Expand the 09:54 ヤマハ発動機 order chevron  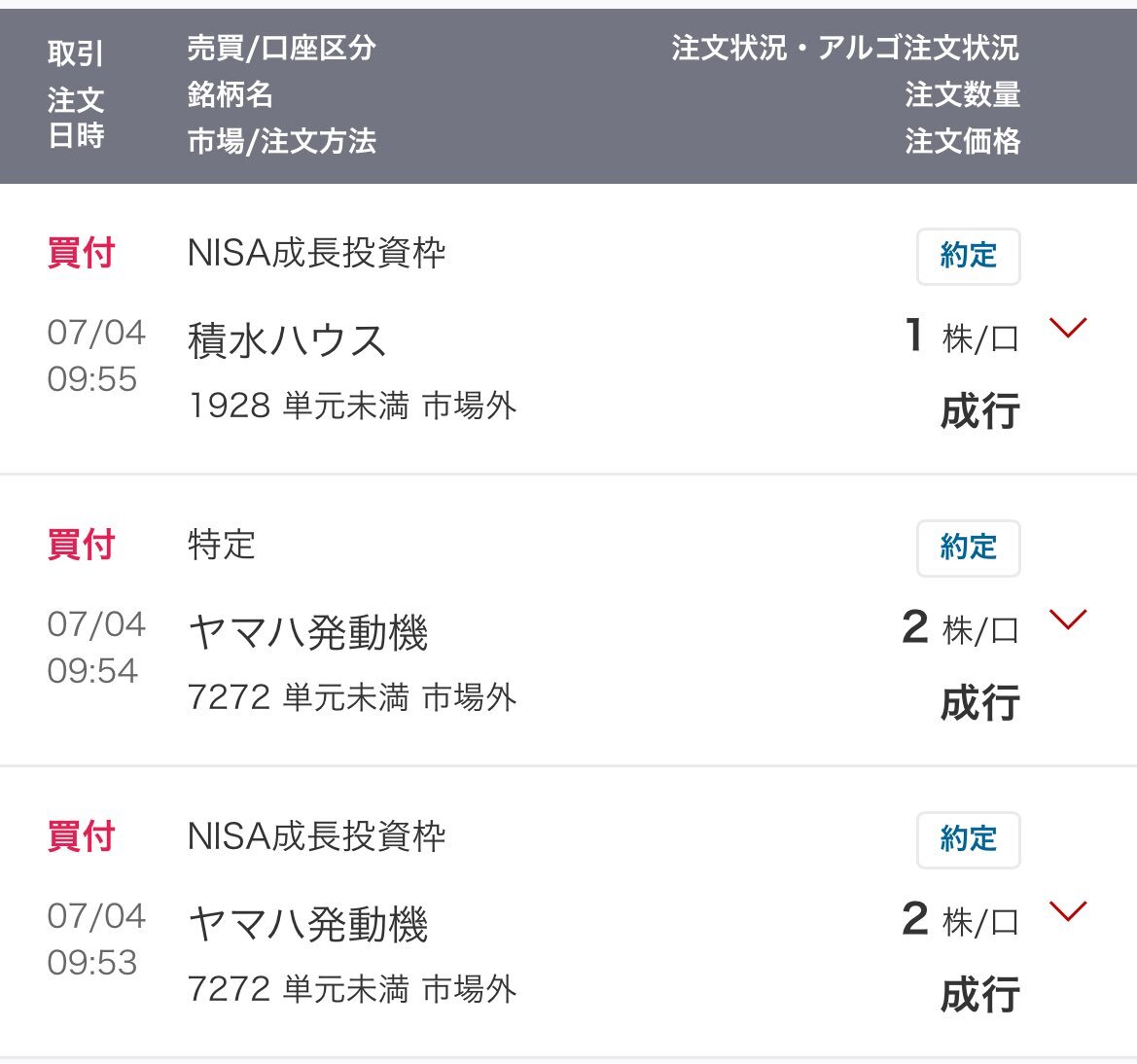[x=1068, y=619]
